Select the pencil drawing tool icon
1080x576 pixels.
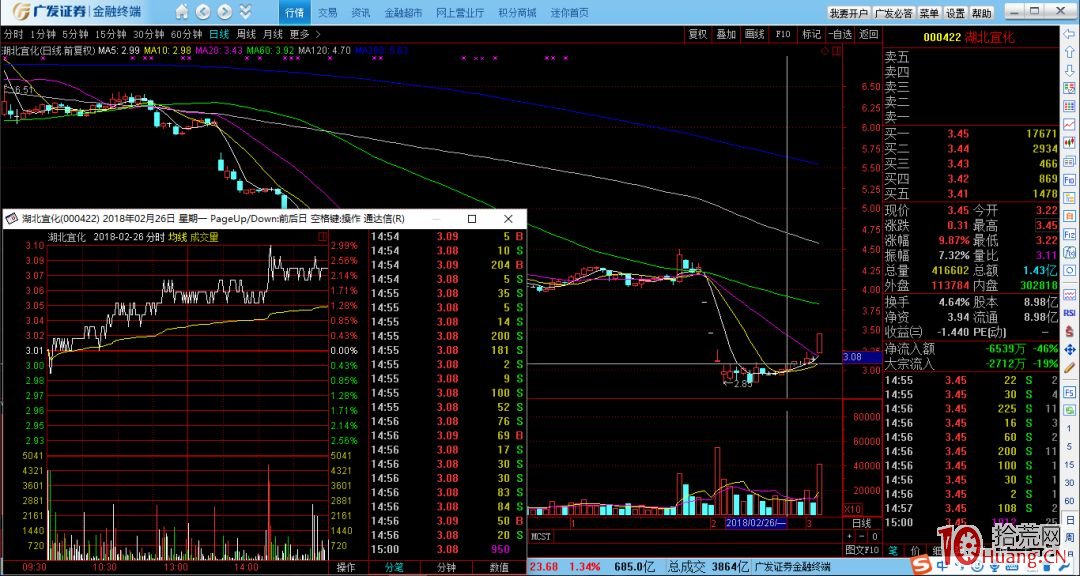coord(1069,369)
